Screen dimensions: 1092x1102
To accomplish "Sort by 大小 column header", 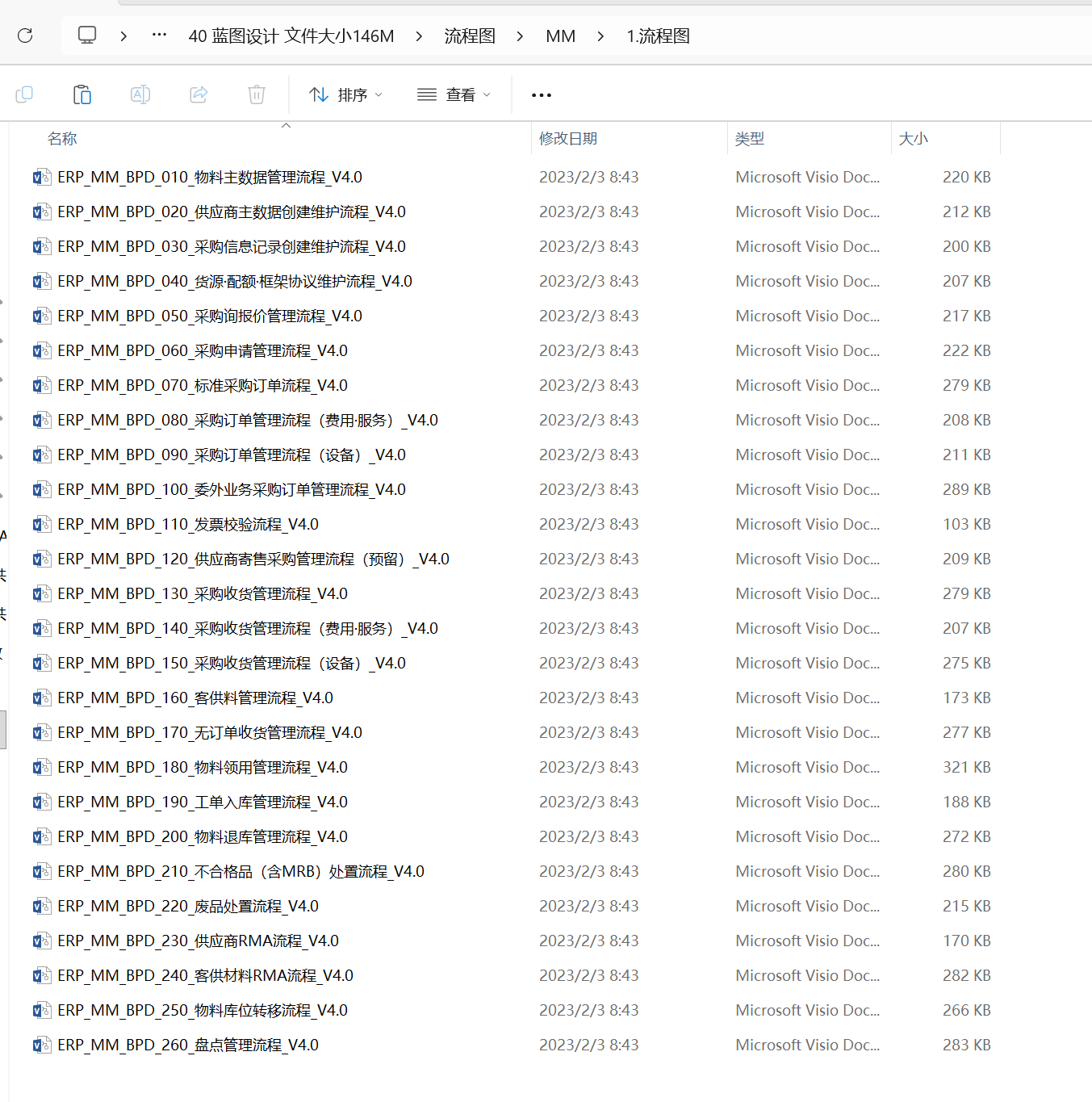I will pyautogui.click(x=914, y=139).
